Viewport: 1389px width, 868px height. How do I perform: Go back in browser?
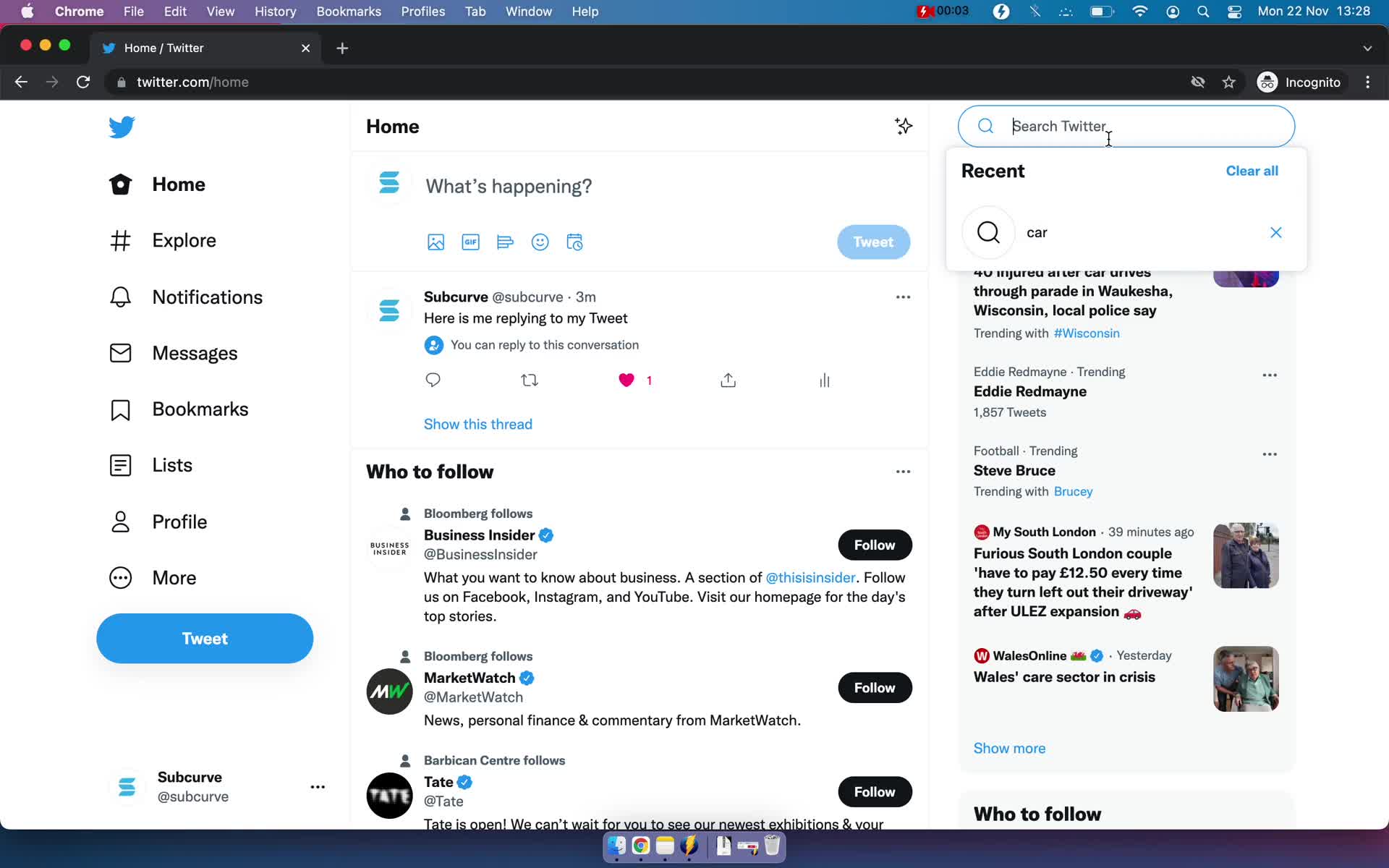point(21,82)
